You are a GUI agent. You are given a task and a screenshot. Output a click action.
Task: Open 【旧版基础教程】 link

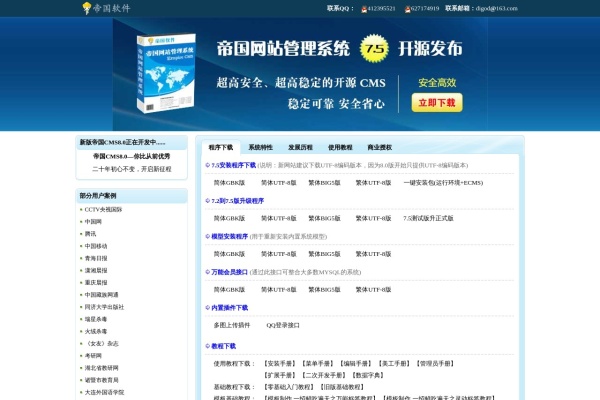coord(342,387)
